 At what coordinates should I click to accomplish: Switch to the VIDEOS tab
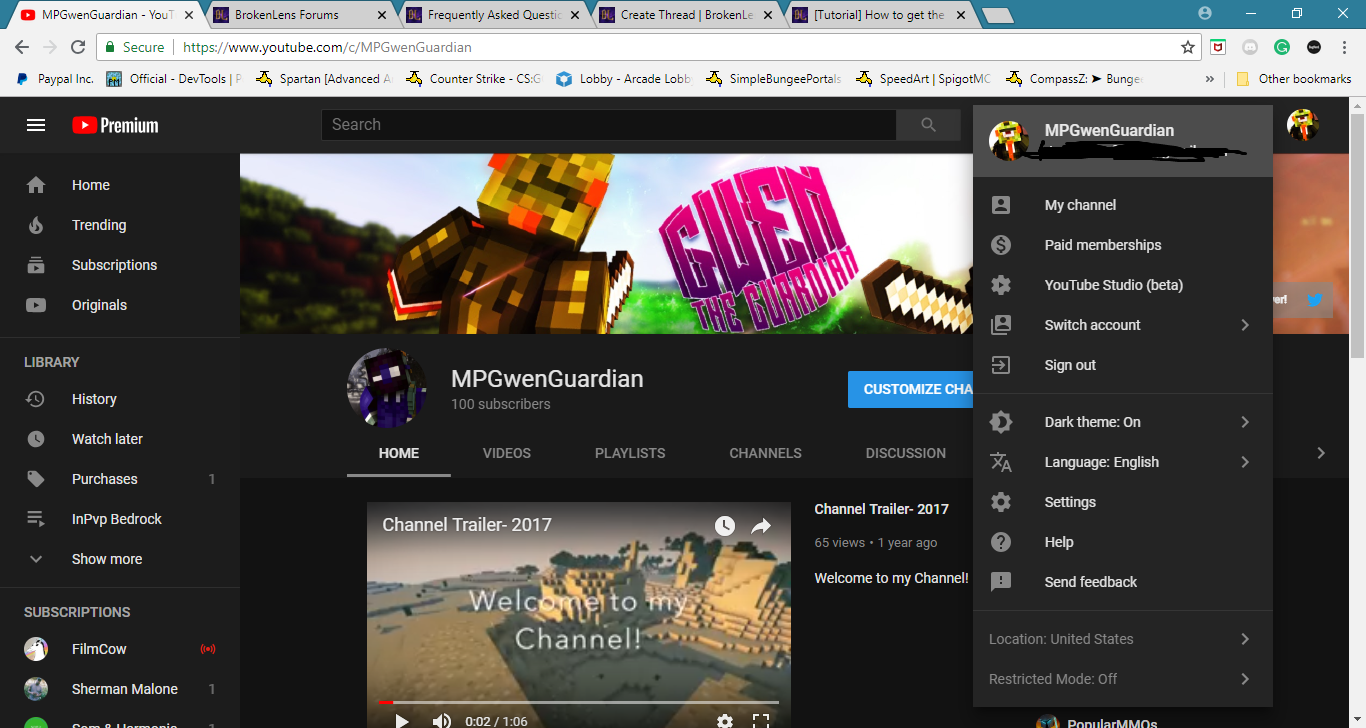pos(507,453)
